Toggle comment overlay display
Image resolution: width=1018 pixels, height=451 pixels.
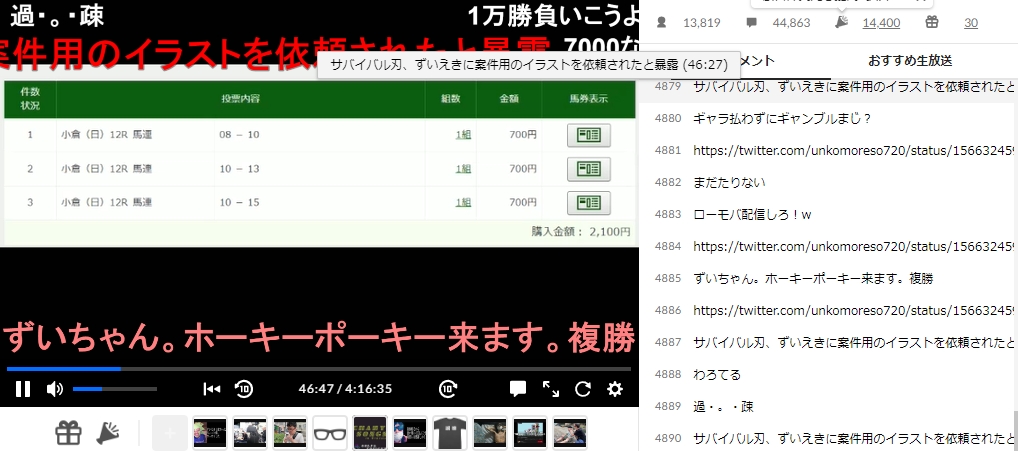[518, 389]
